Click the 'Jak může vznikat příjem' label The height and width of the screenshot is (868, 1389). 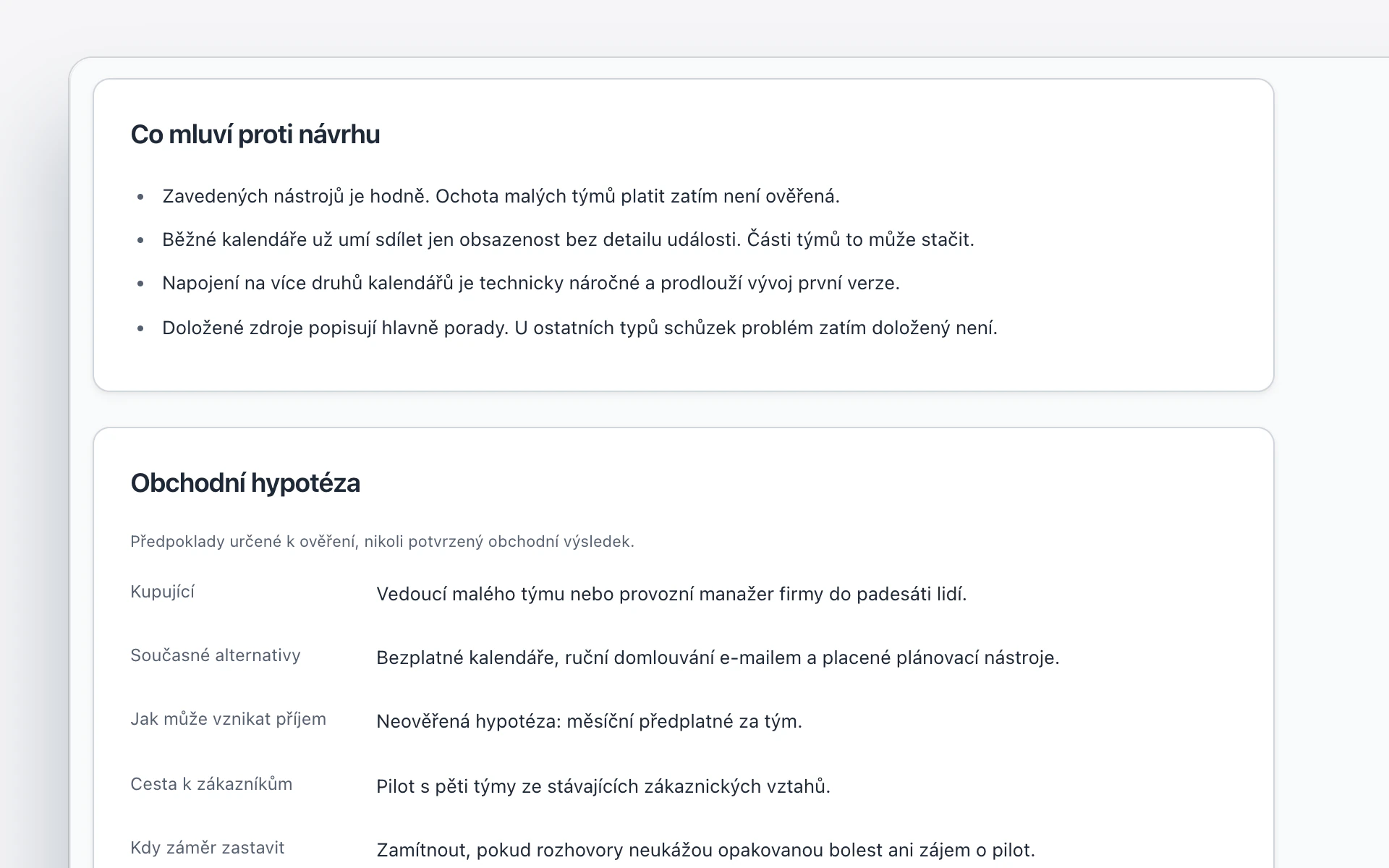(228, 719)
